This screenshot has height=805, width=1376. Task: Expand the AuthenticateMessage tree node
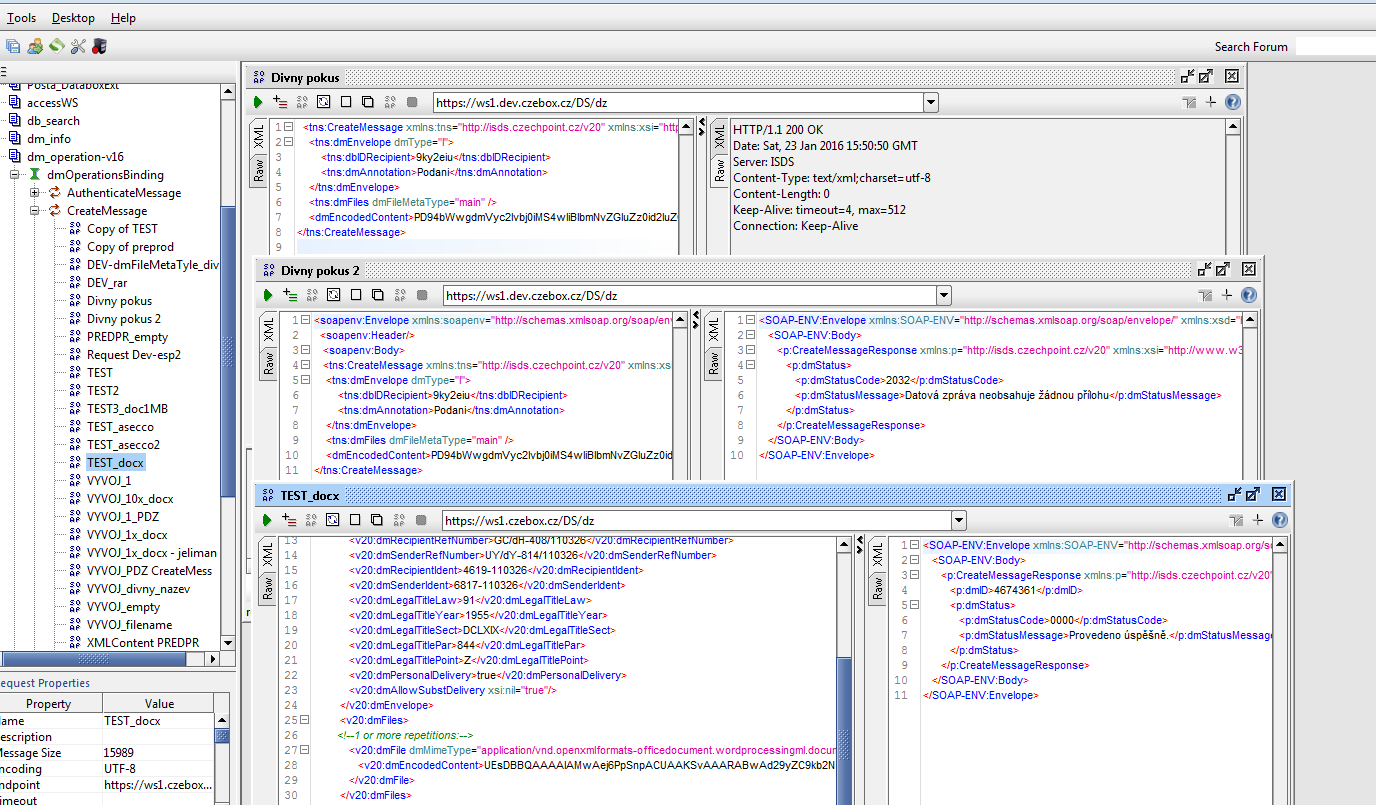click(35, 193)
